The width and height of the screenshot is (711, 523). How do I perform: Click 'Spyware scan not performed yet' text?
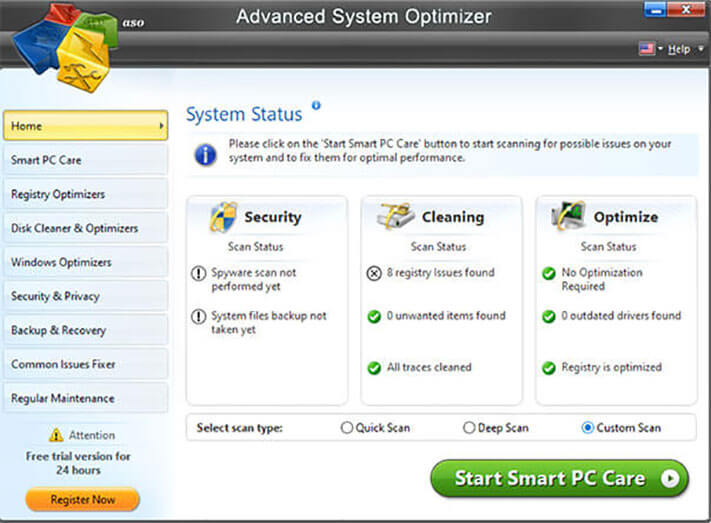pyautogui.click(x=253, y=279)
